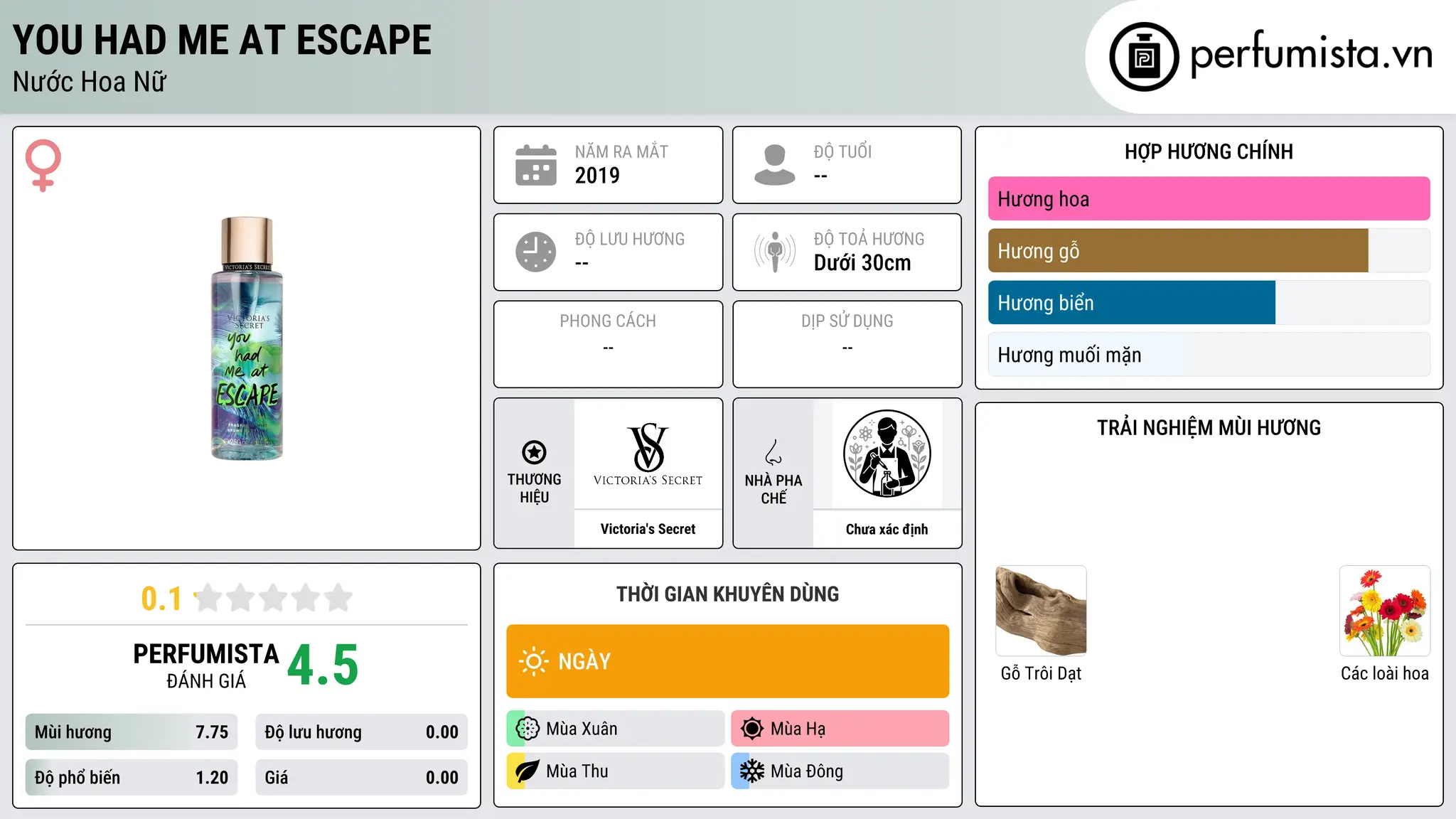The width and height of the screenshot is (1456, 819).
Task: Click the Mùi hương 7.75 score bar
Action: 132,732
